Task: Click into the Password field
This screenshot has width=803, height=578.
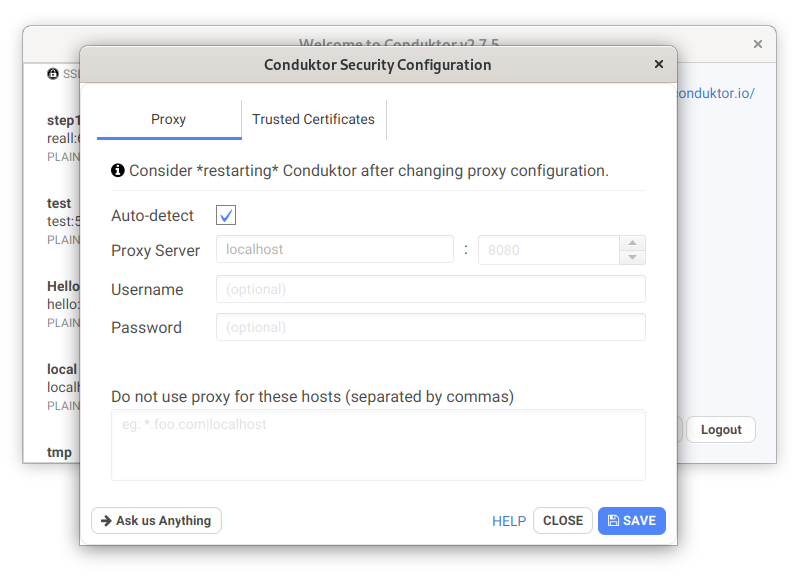Action: click(431, 327)
